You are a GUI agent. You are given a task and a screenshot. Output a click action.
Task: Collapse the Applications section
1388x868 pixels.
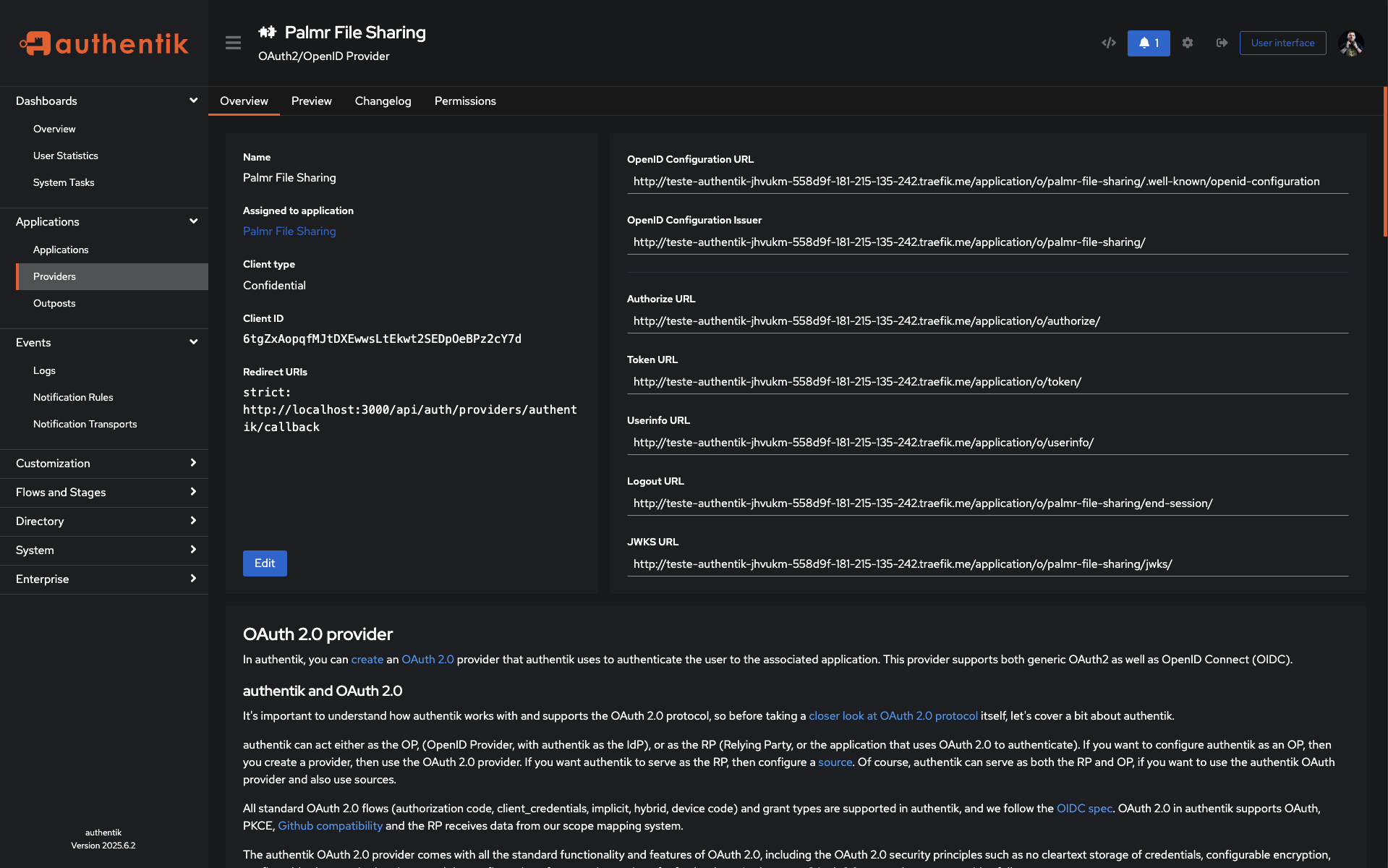(104, 221)
